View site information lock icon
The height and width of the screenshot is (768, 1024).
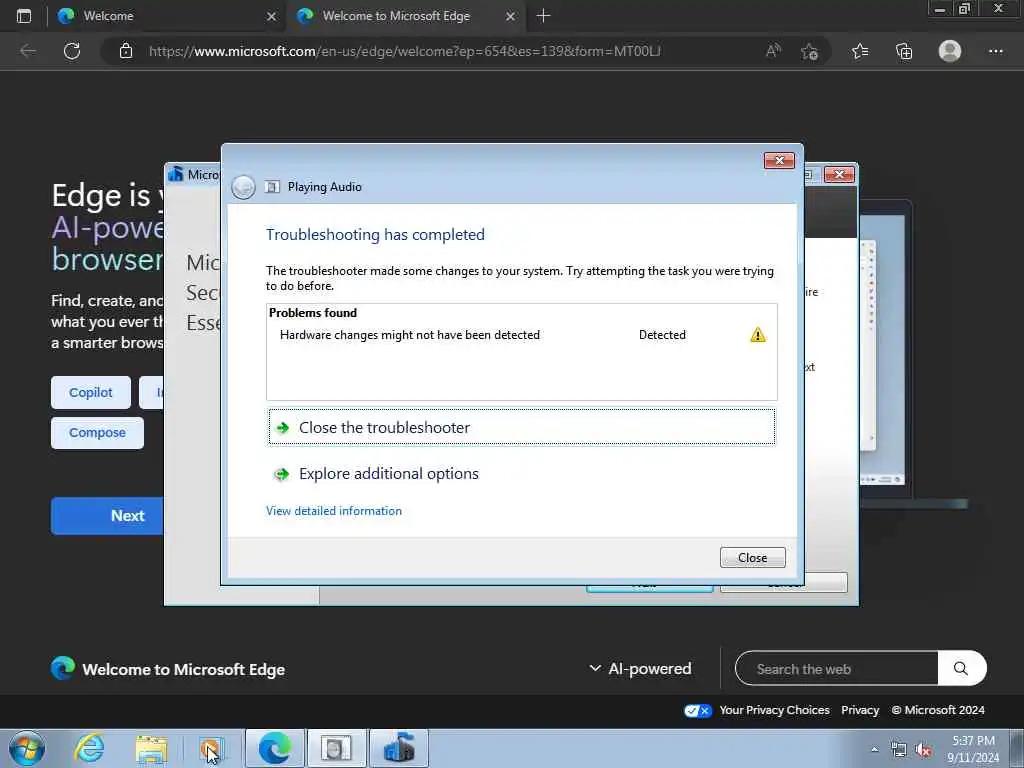126,51
